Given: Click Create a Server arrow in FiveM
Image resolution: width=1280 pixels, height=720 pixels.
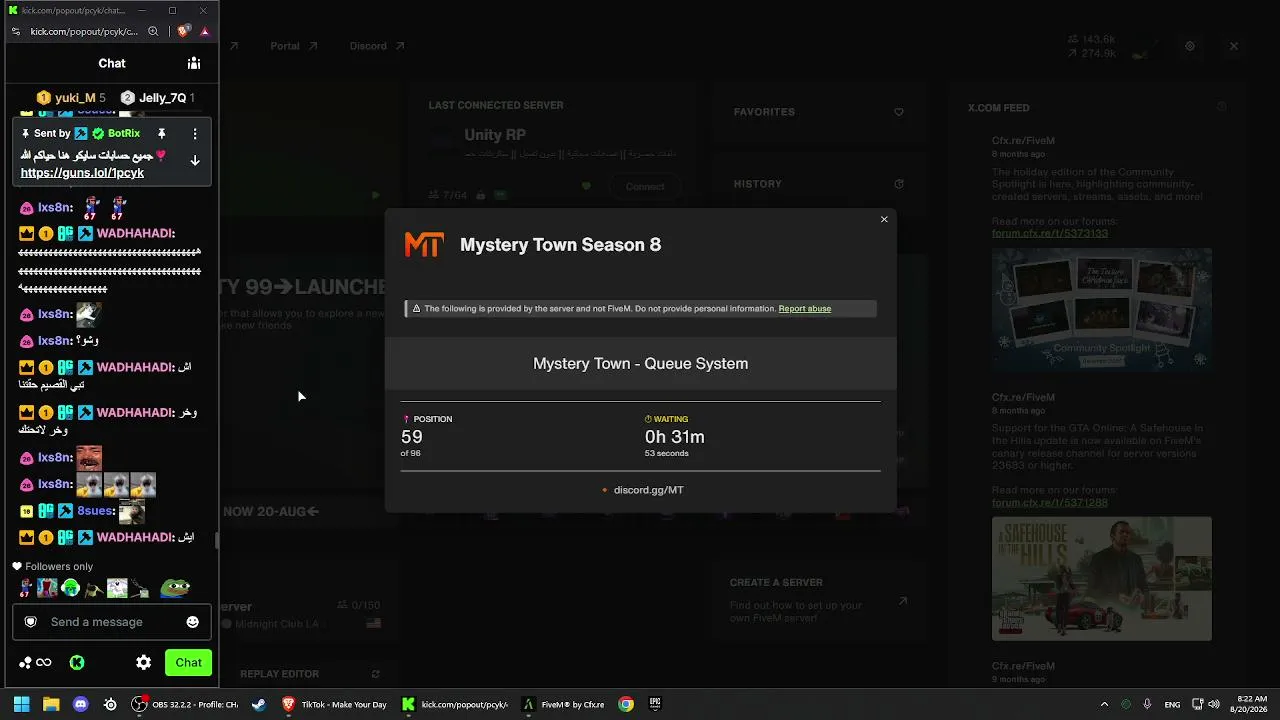Looking at the screenshot, I should click(903, 601).
